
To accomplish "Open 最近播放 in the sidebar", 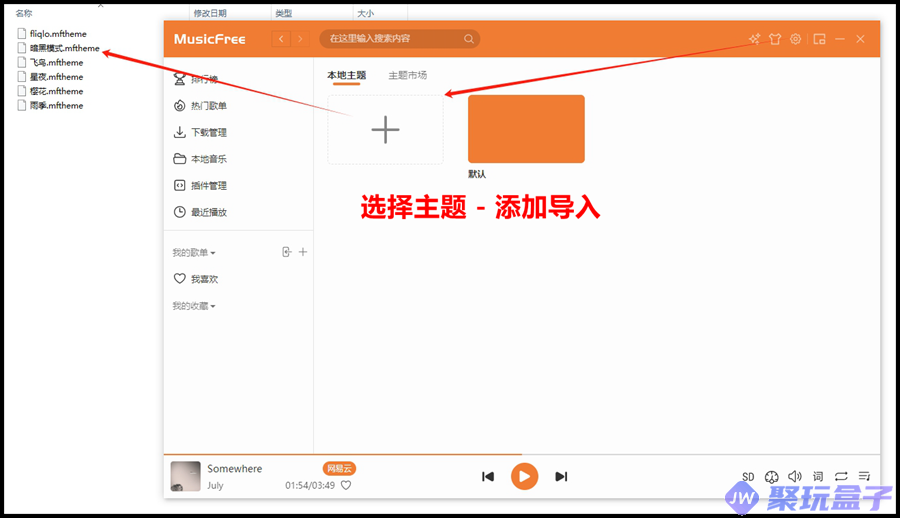I will pos(200,212).
